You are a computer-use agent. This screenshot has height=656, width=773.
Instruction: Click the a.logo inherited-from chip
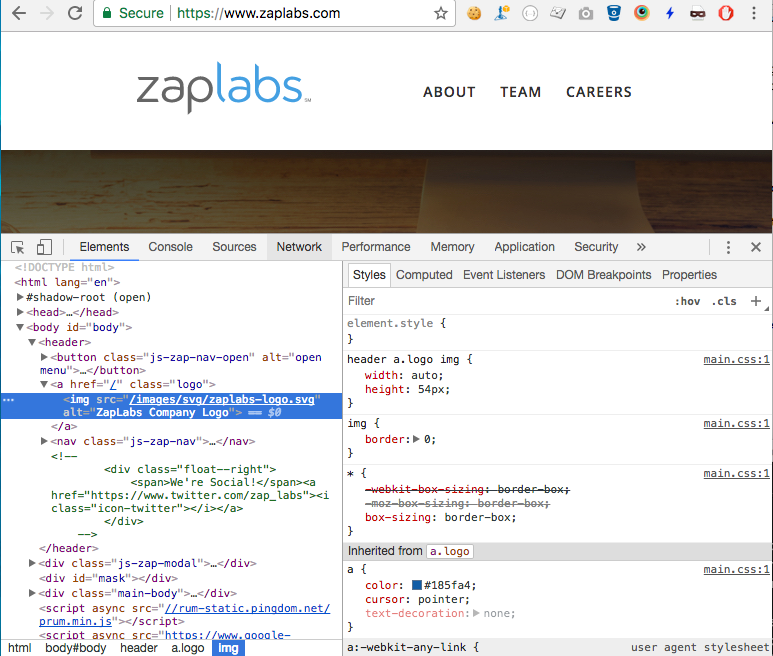[x=449, y=551]
